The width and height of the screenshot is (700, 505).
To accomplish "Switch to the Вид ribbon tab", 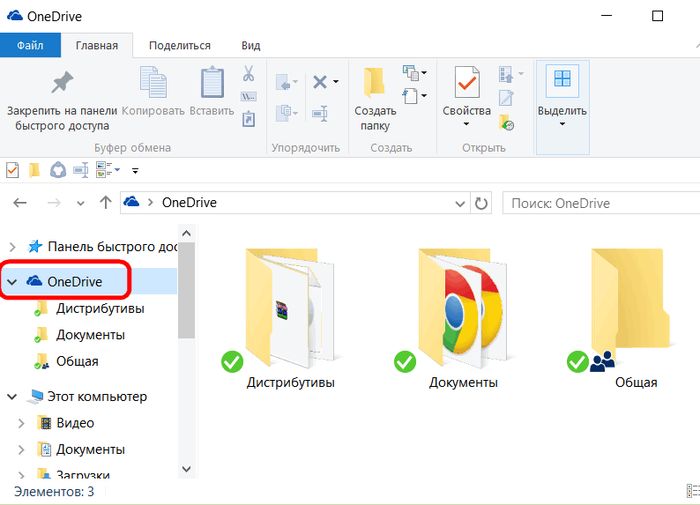I will tap(250, 45).
